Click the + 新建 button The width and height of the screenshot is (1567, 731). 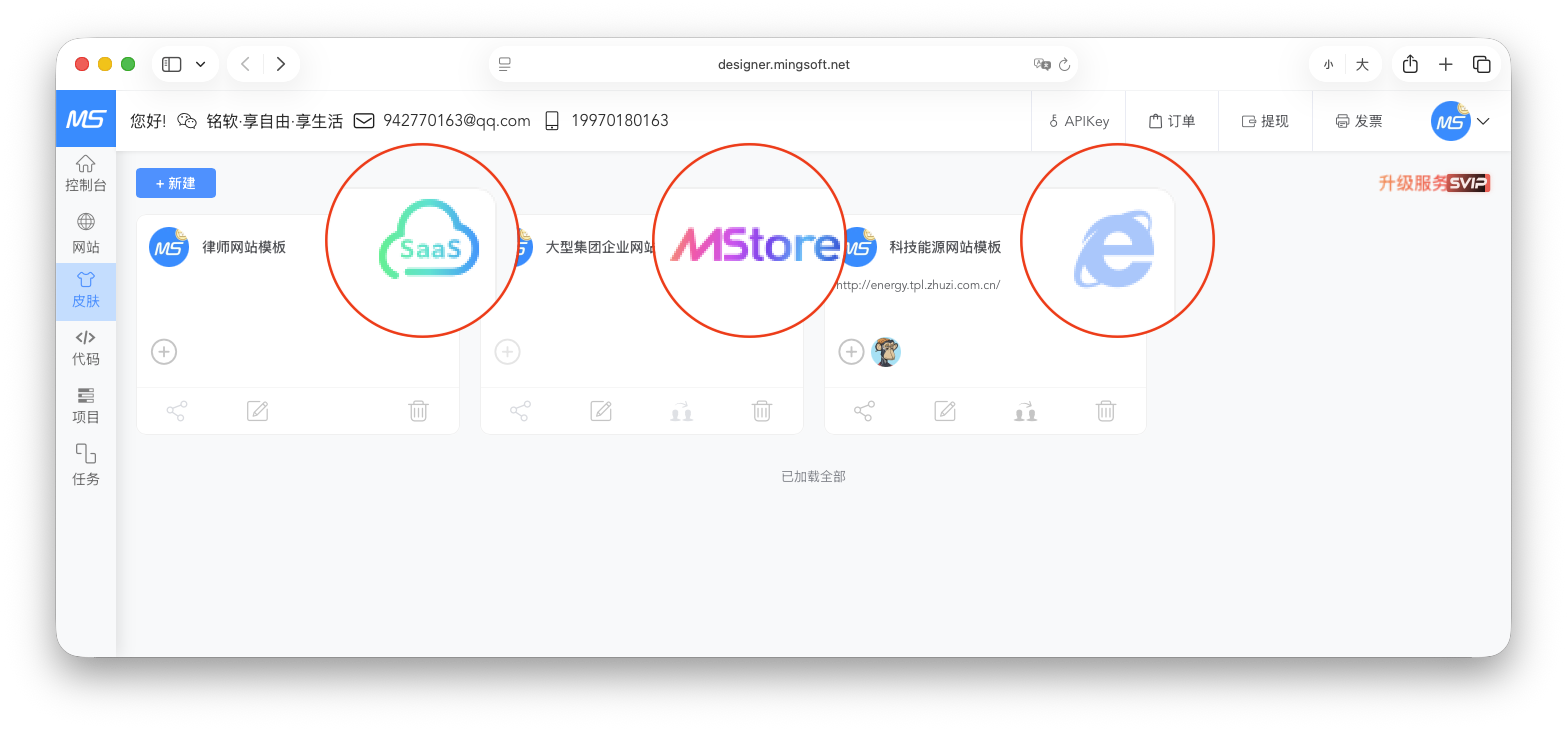176,183
